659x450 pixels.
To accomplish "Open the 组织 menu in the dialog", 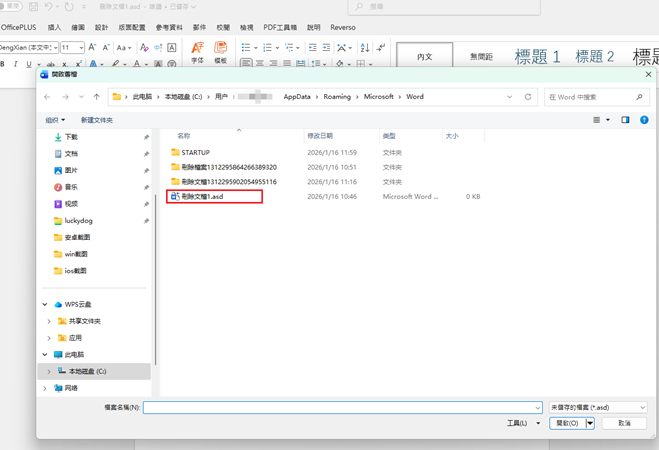I will click(x=55, y=120).
